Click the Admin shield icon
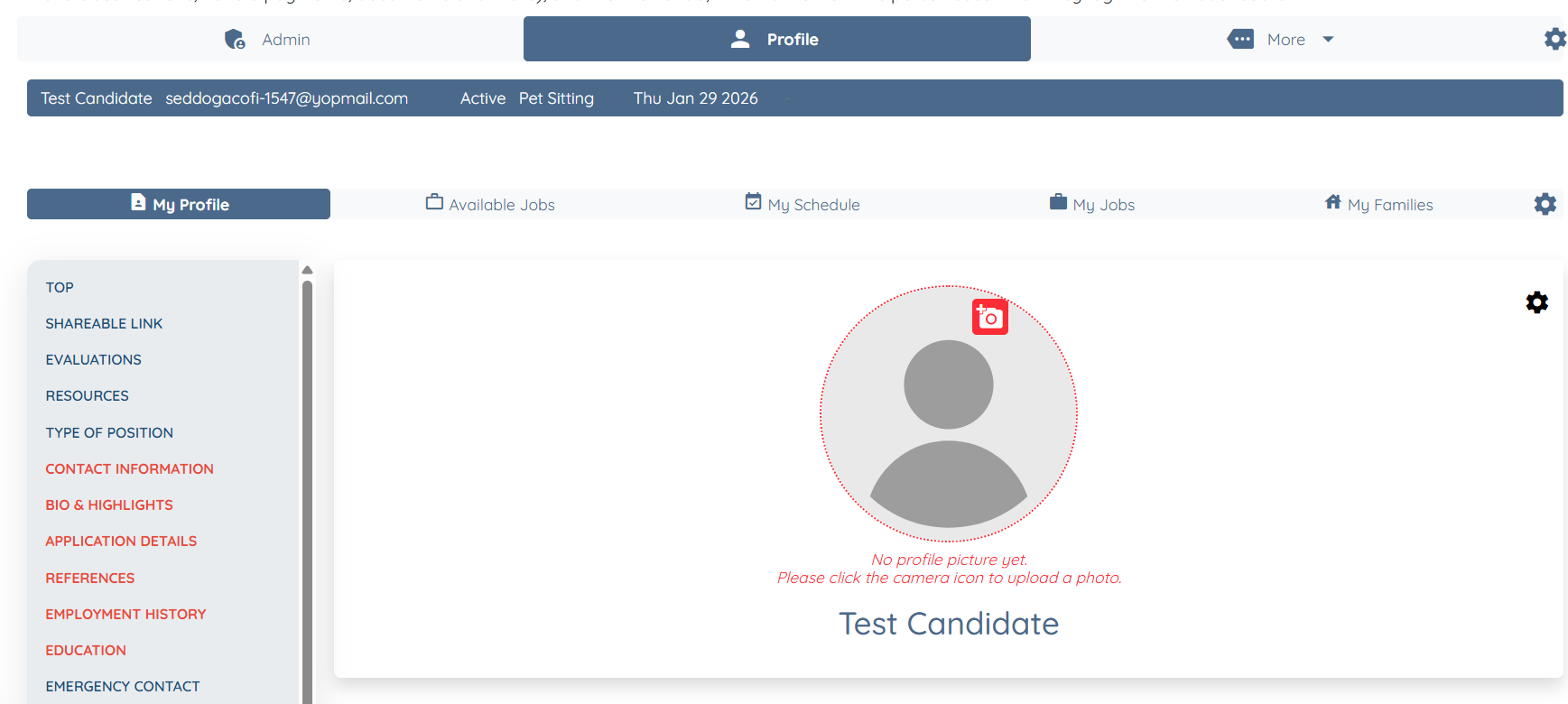1568x704 pixels. click(x=235, y=40)
